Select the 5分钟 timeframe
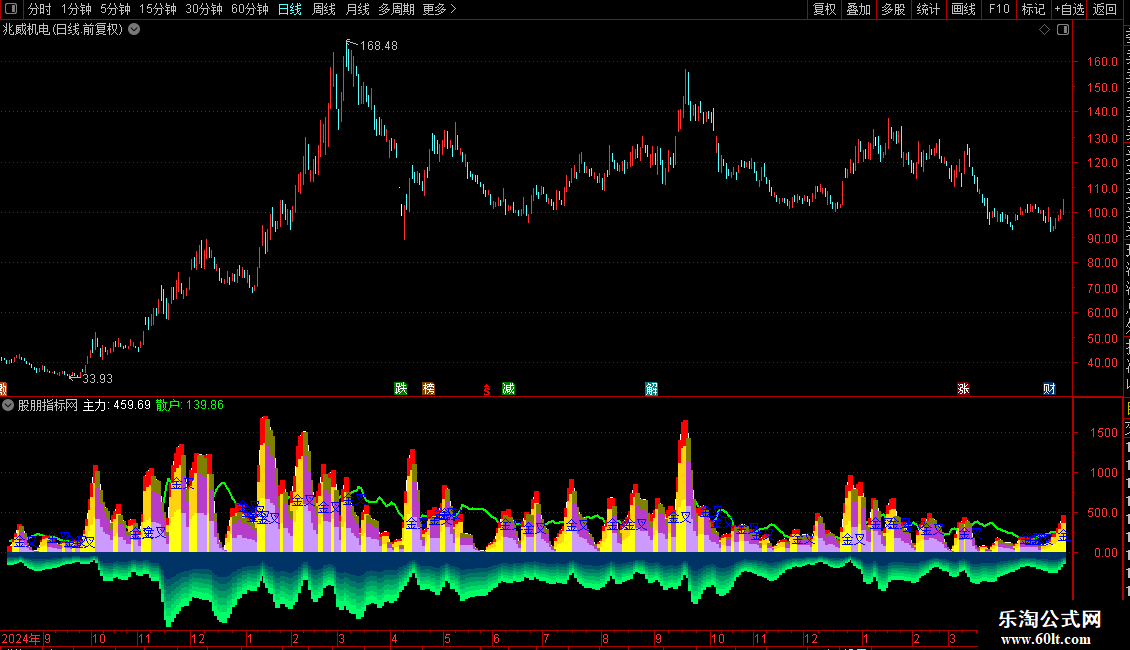 [115, 9]
